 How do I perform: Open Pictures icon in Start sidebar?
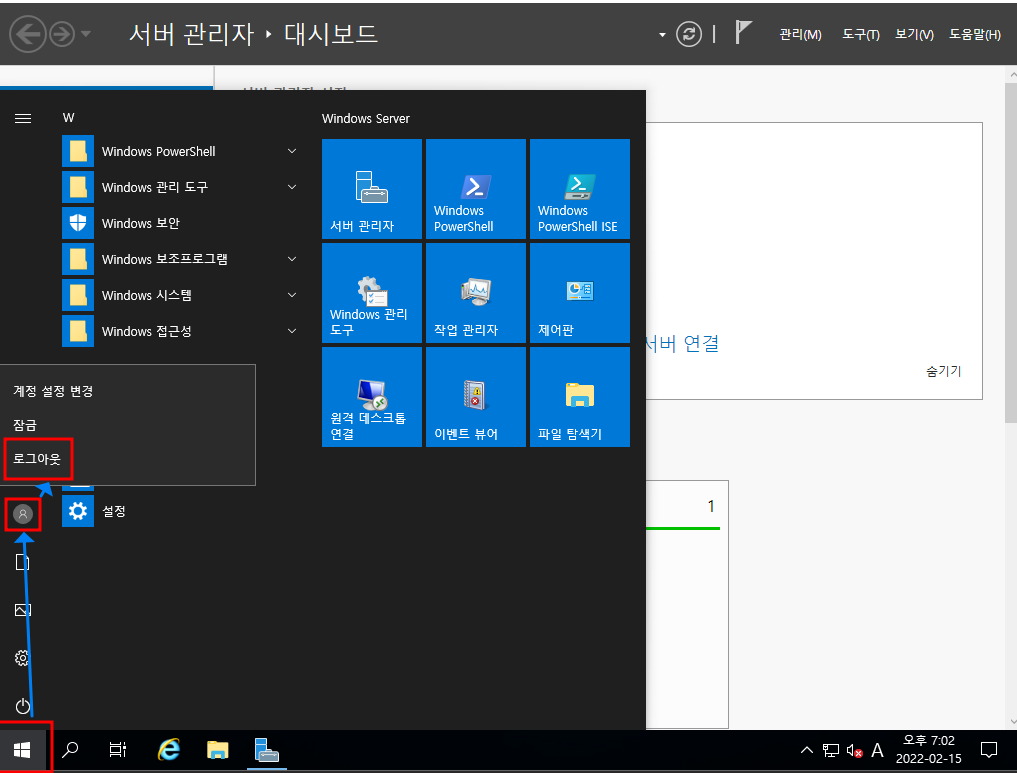pos(23,610)
